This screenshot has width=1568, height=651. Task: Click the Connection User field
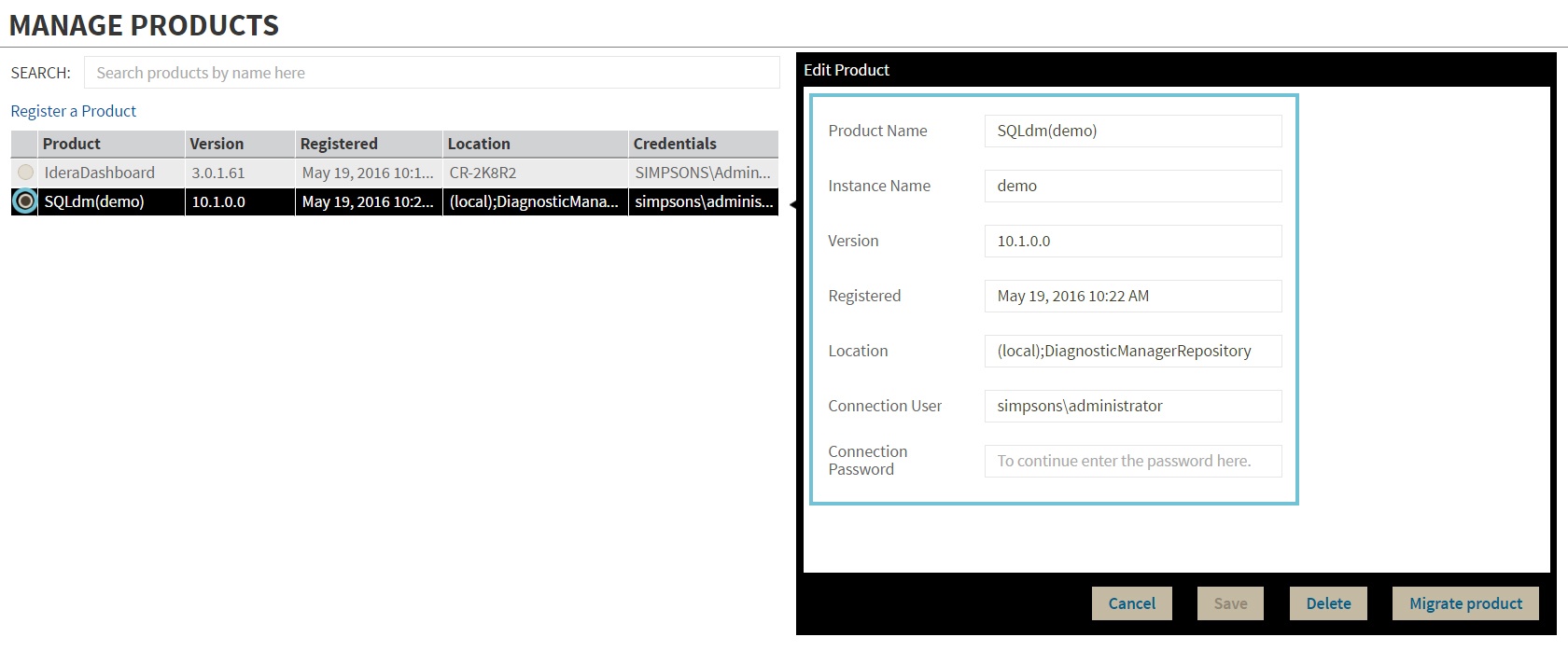click(x=1132, y=406)
